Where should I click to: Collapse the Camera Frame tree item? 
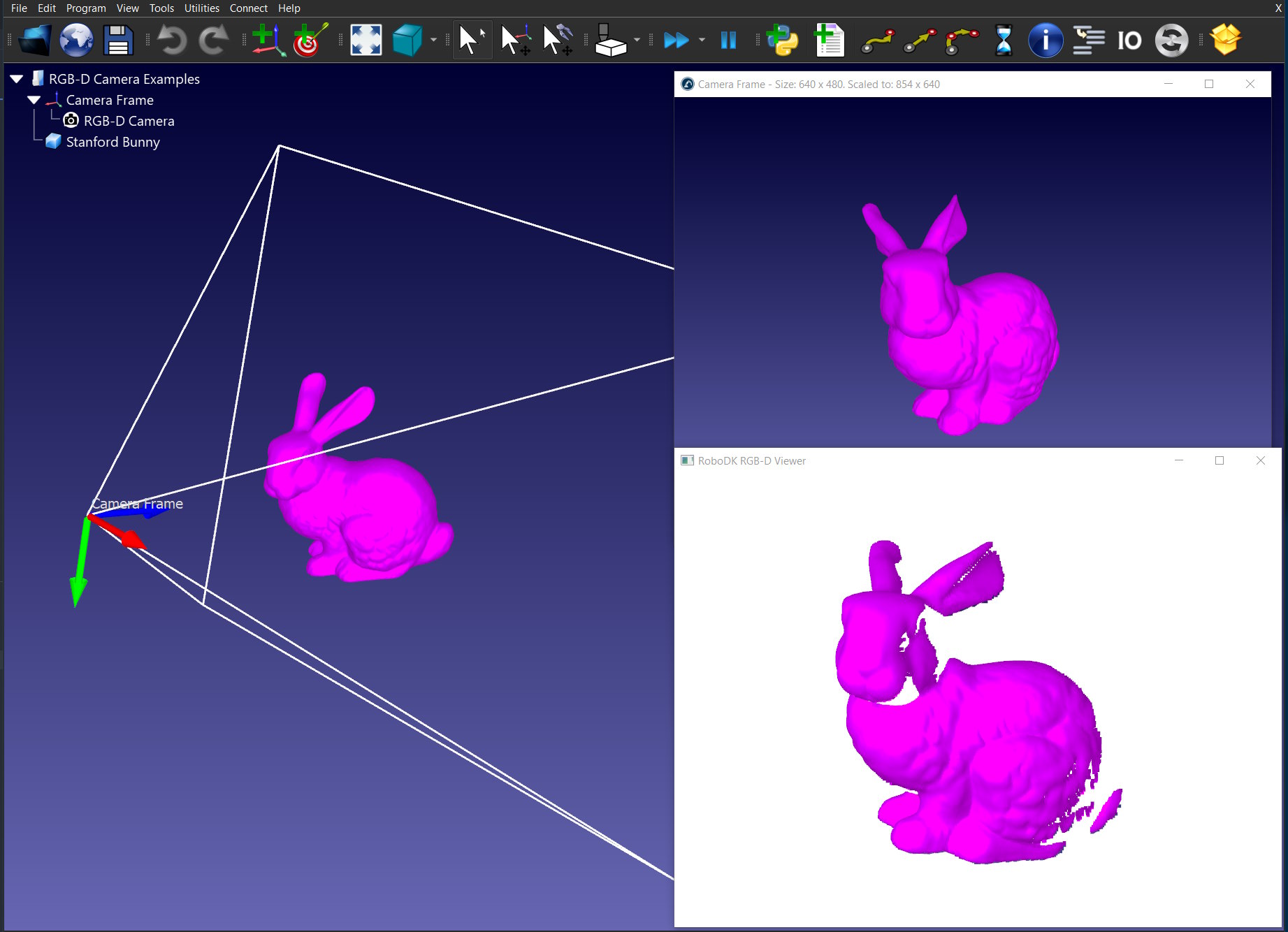coord(34,99)
